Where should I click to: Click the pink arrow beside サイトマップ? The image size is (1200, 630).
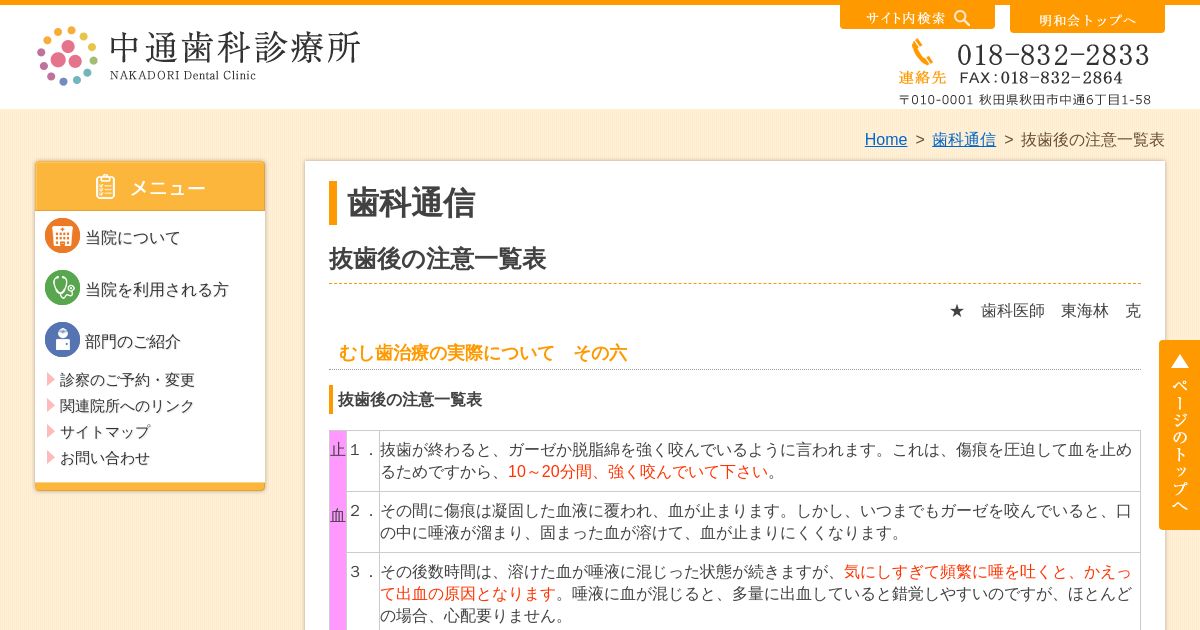(51, 431)
